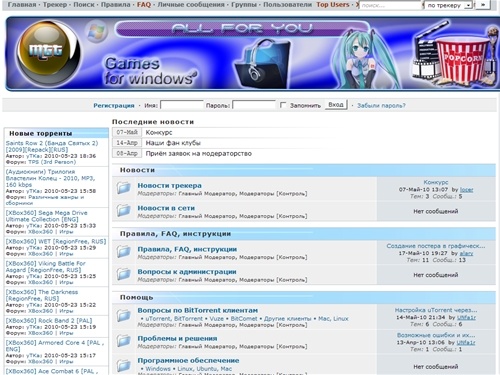
Task: Open the Другие клиенты subforum link
Action: [x=287, y=319]
